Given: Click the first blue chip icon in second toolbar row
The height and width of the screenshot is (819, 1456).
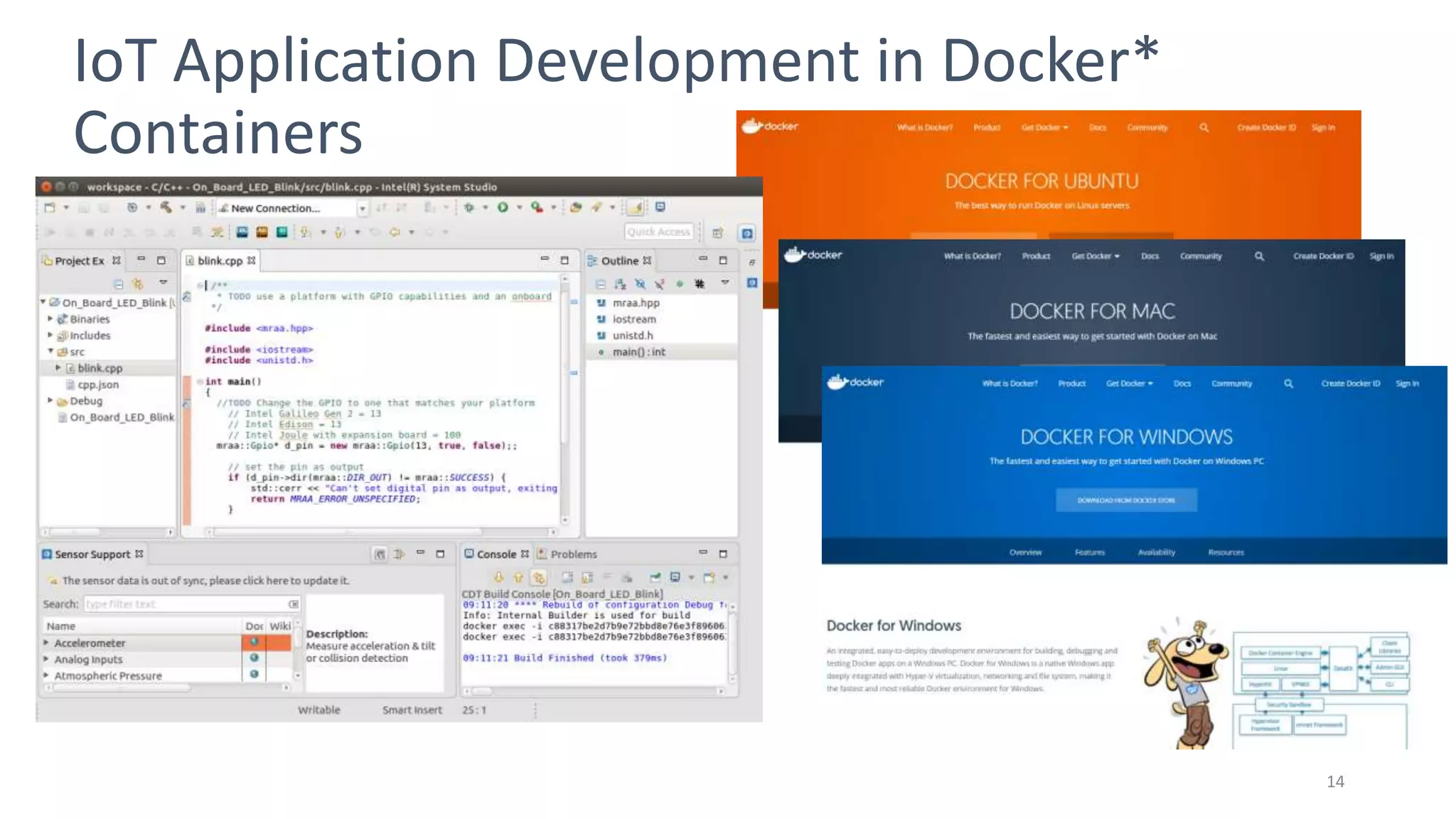Looking at the screenshot, I should pos(242,232).
